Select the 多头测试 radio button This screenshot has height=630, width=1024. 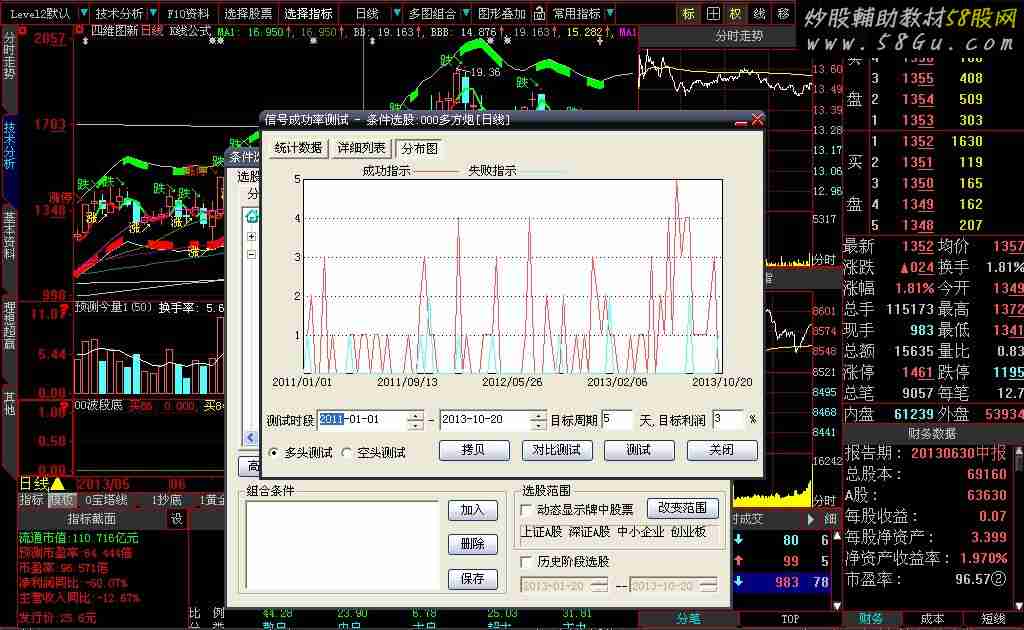pos(274,452)
